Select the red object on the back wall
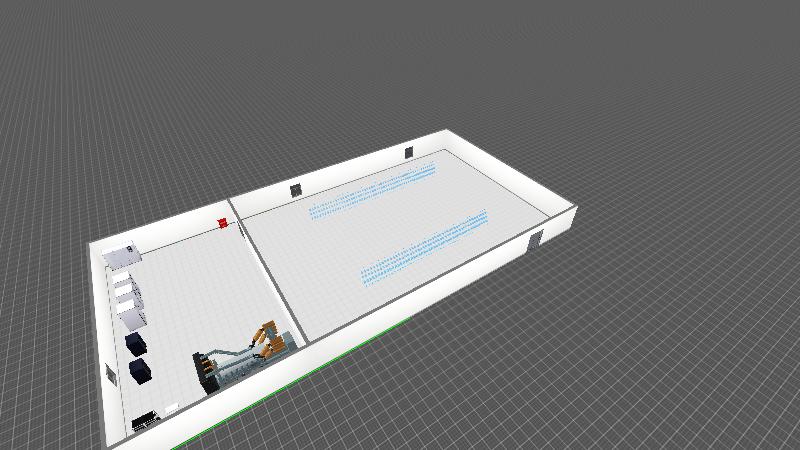Viewport: 800px width, 450px height. click(222, 224)
